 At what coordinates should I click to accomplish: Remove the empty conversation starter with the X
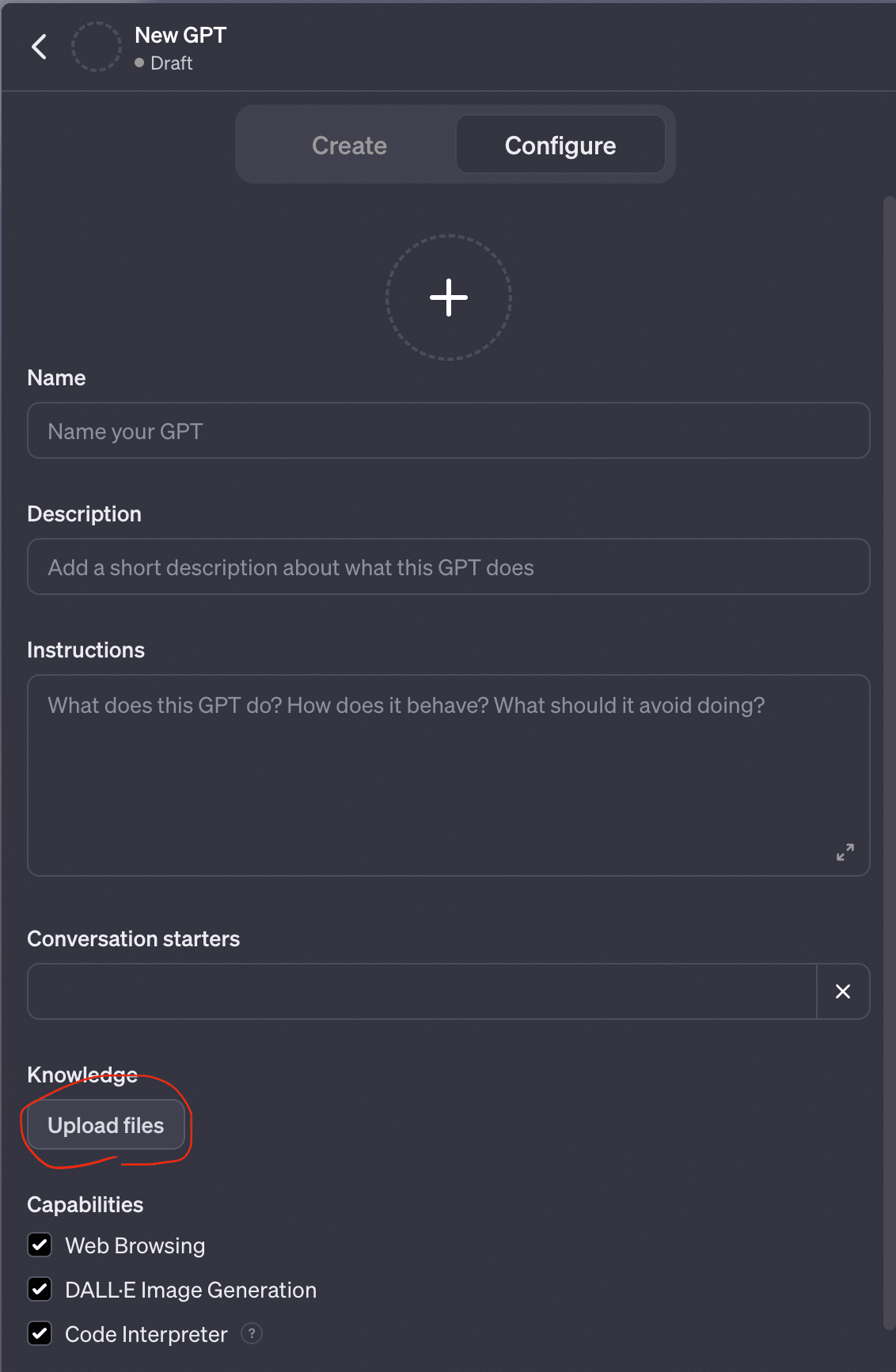click(x=842, y=991)
